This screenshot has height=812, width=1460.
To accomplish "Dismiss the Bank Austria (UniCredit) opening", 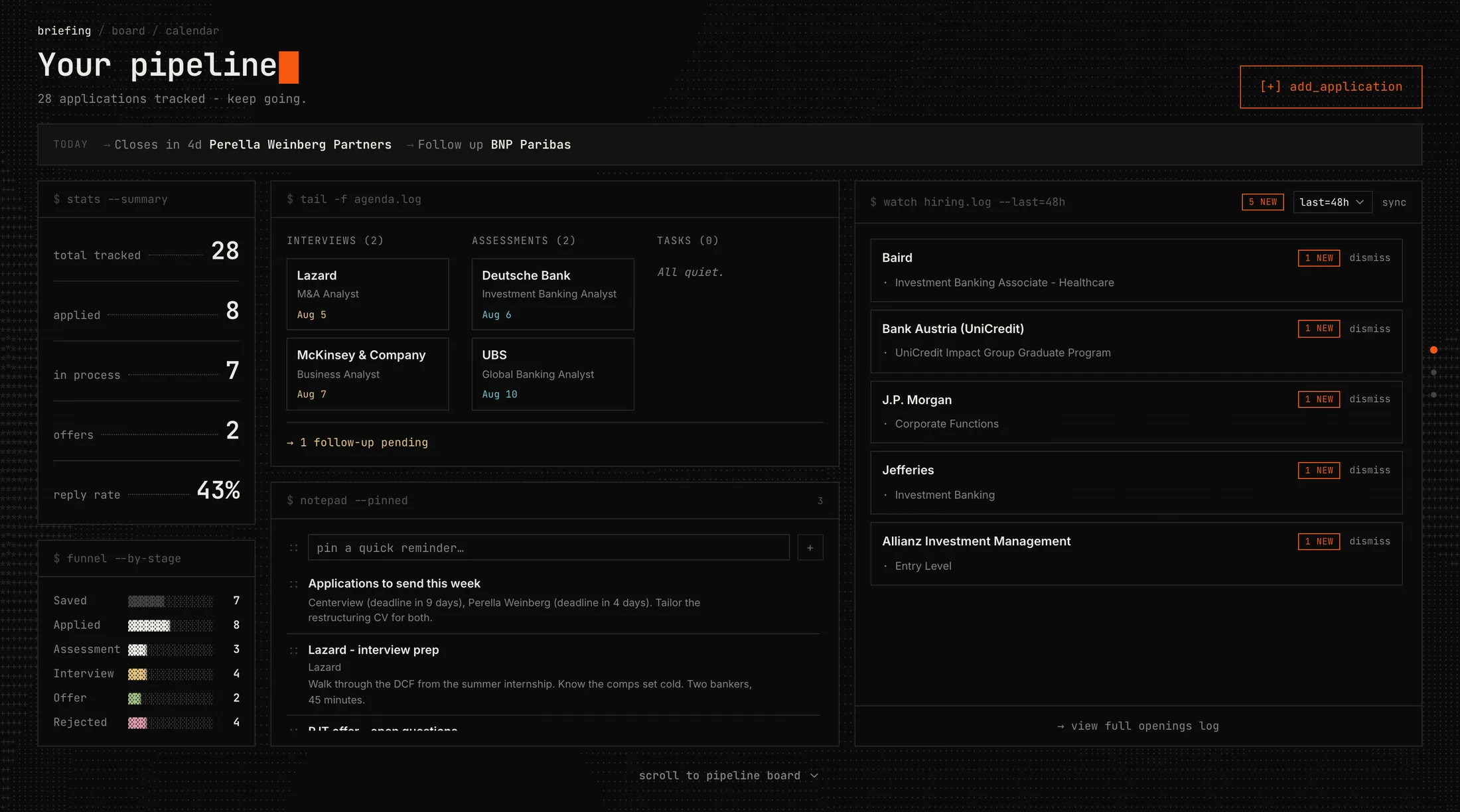I will click(x=1369, y=329).
